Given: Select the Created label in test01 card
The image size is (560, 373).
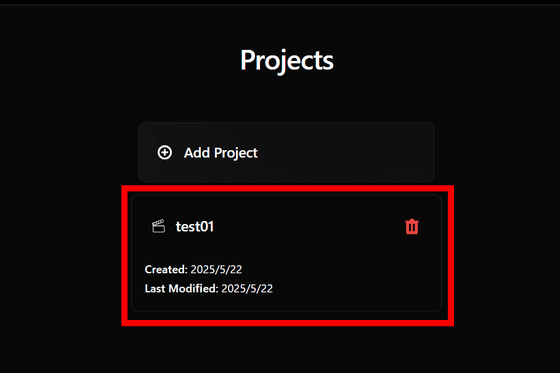Looking at the screenshot, I should coord(166,269).
